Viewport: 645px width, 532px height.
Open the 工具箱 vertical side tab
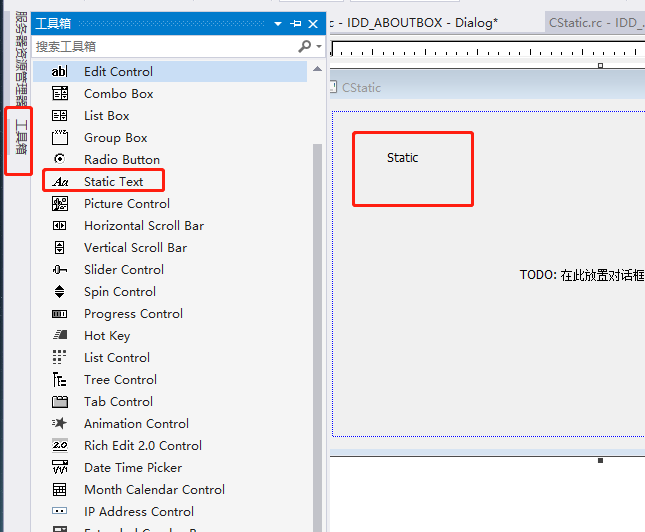[21, 137]
